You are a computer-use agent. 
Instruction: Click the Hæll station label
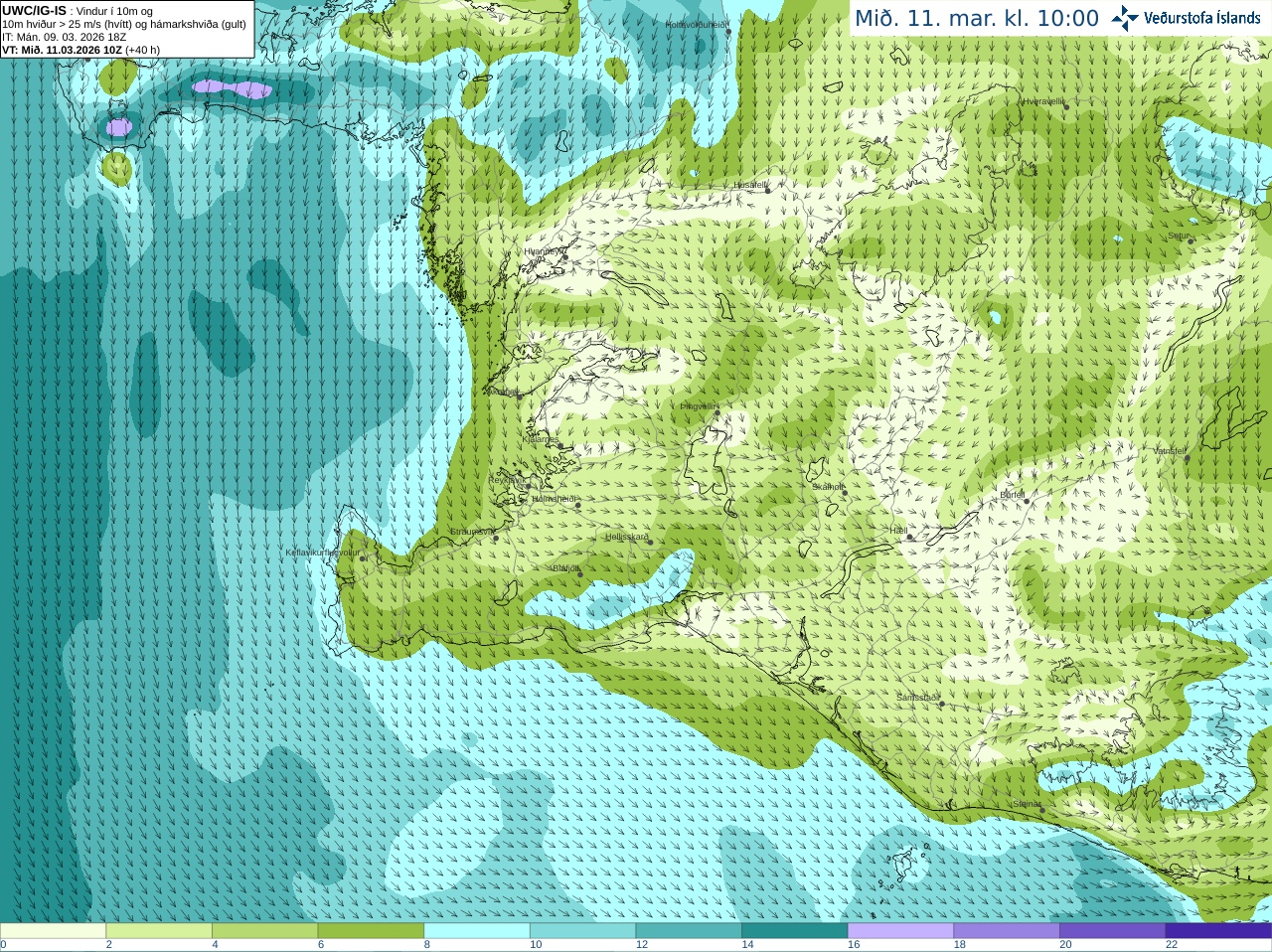click(x=897, y=531)
